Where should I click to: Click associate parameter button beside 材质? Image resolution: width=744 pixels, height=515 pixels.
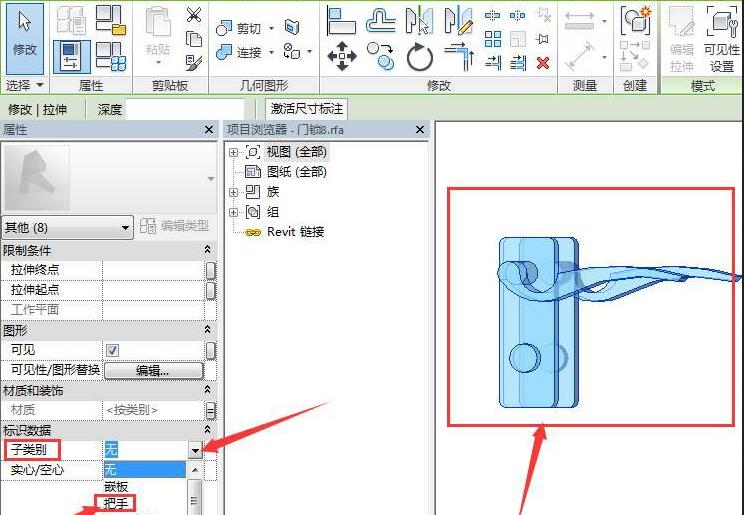click(211, 411)
